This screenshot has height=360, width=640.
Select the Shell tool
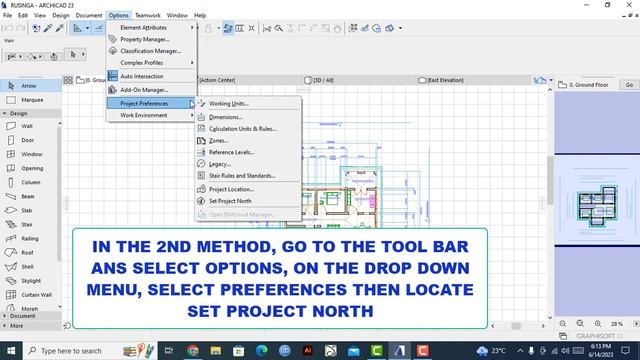(x=29, y=267)
